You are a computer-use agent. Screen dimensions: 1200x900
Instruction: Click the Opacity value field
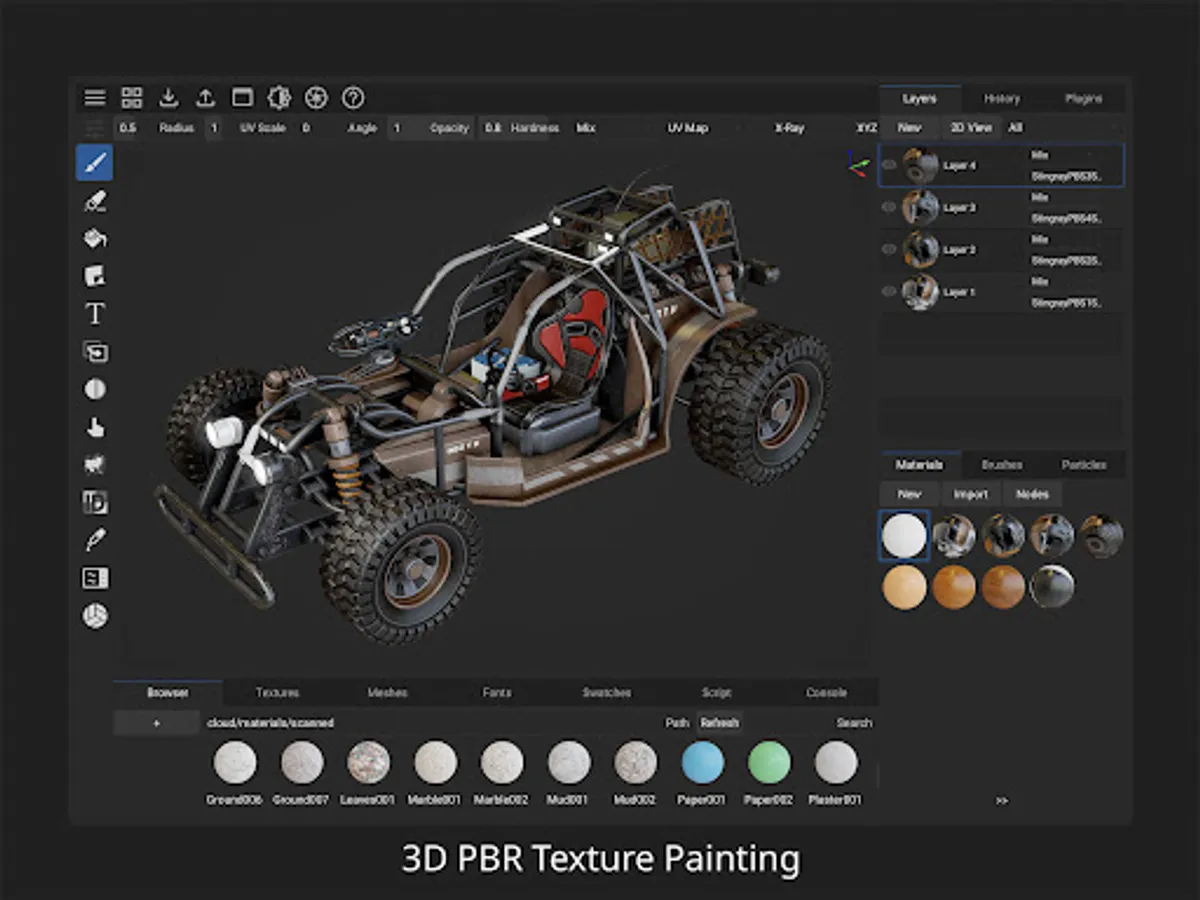493,128
